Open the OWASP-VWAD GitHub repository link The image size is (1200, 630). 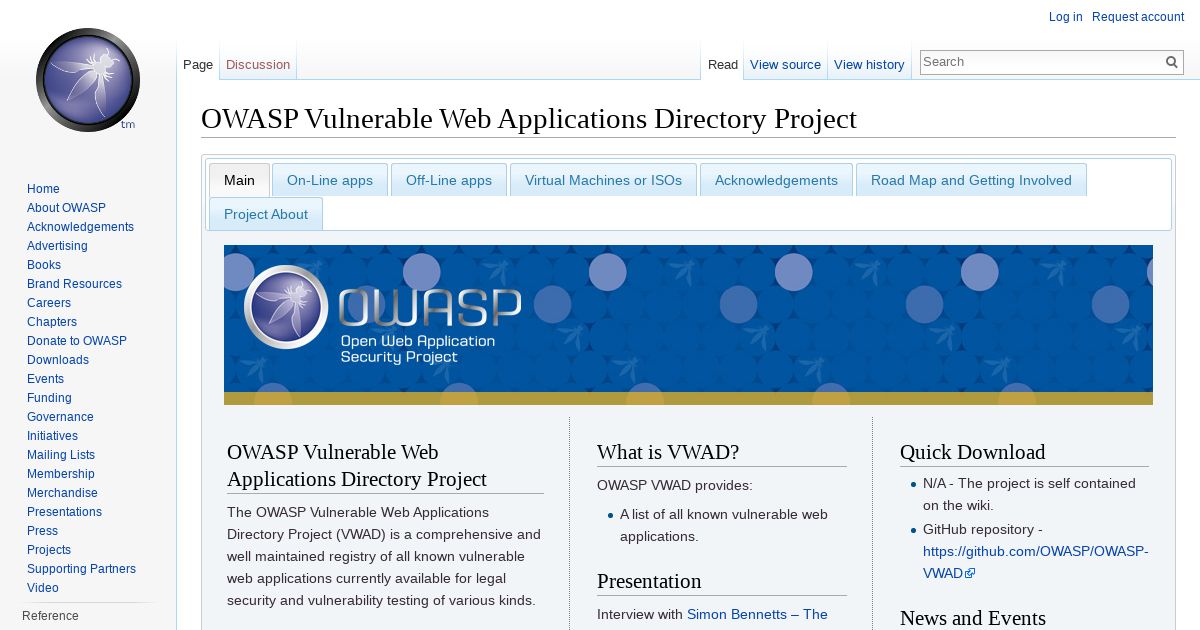click(1035, 562)
